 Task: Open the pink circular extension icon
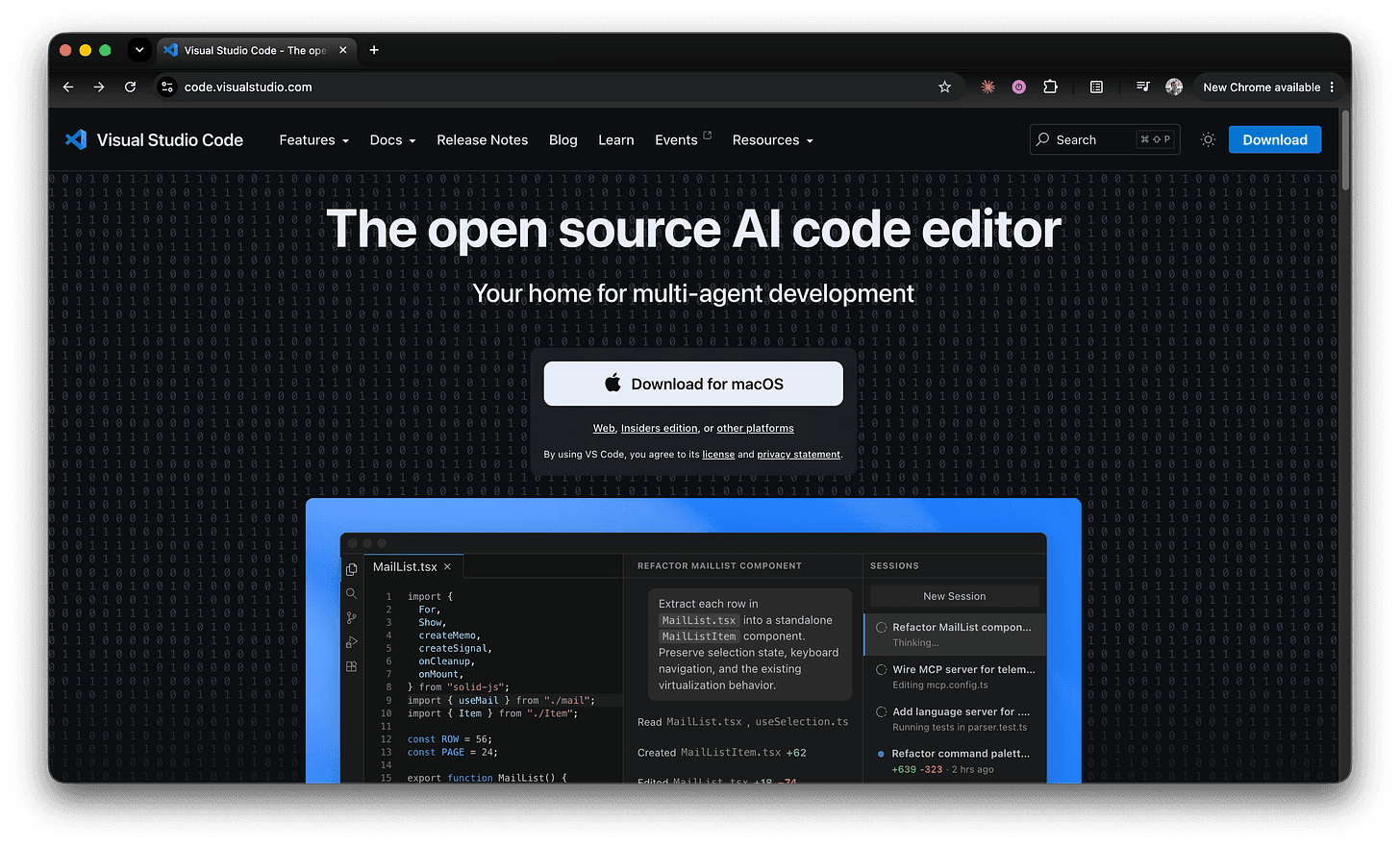(1019, 87)
